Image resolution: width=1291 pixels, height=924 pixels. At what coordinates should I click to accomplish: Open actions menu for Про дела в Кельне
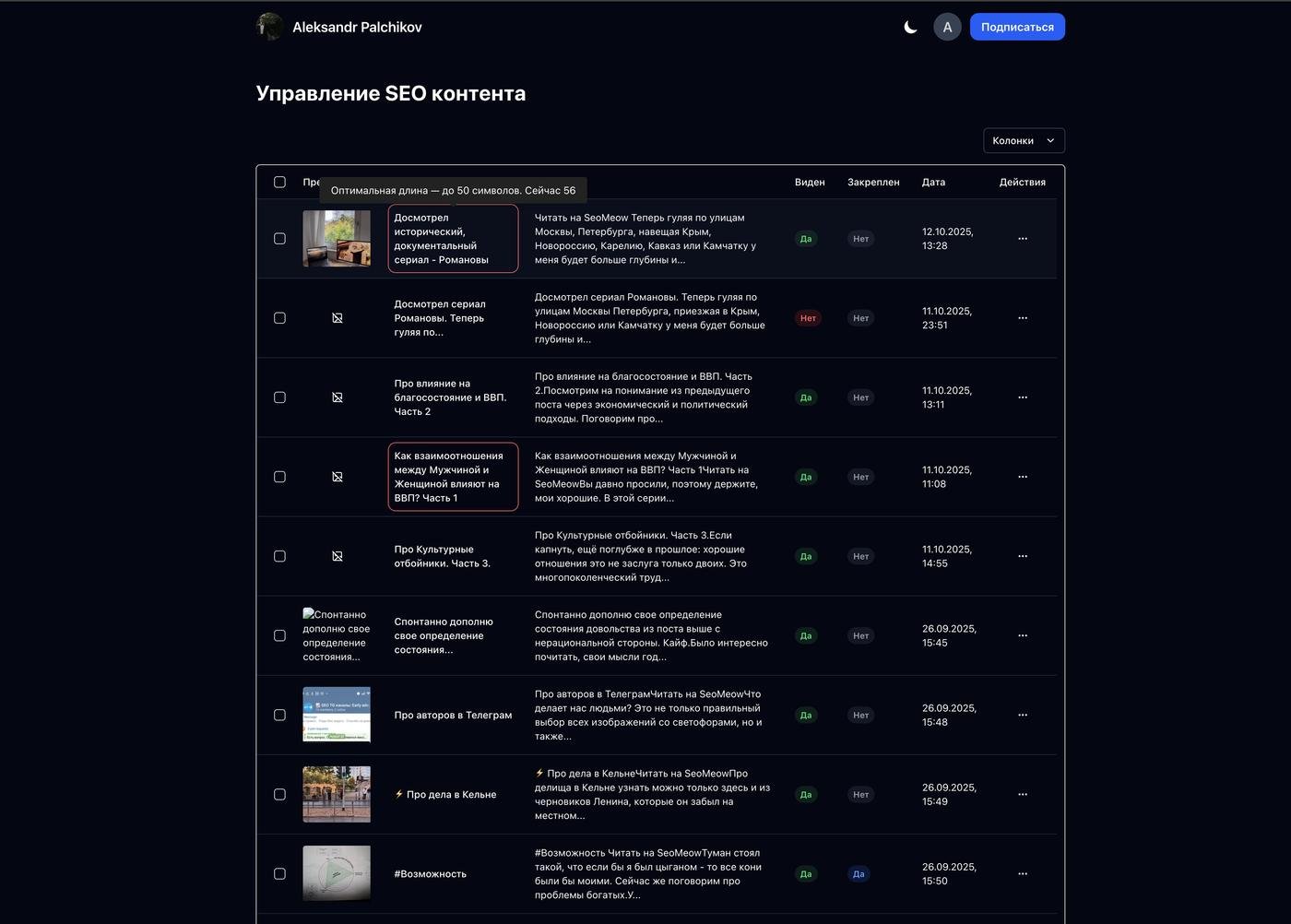(1022, 795)
